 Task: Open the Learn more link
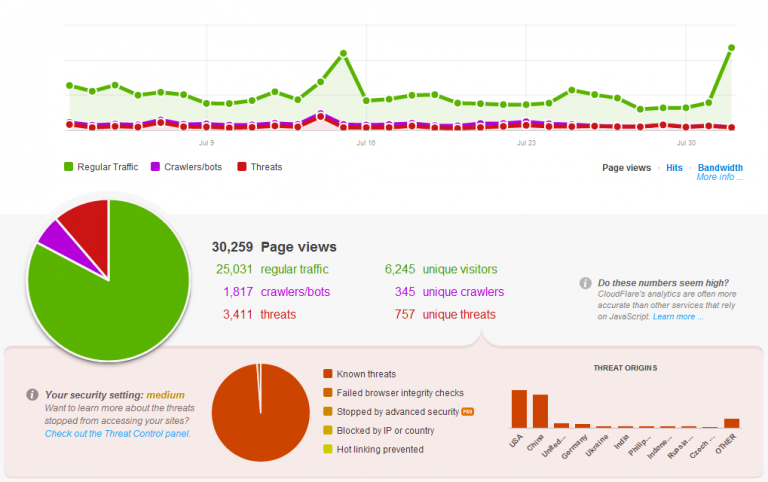pyautogui.click(x=678, y=316)
